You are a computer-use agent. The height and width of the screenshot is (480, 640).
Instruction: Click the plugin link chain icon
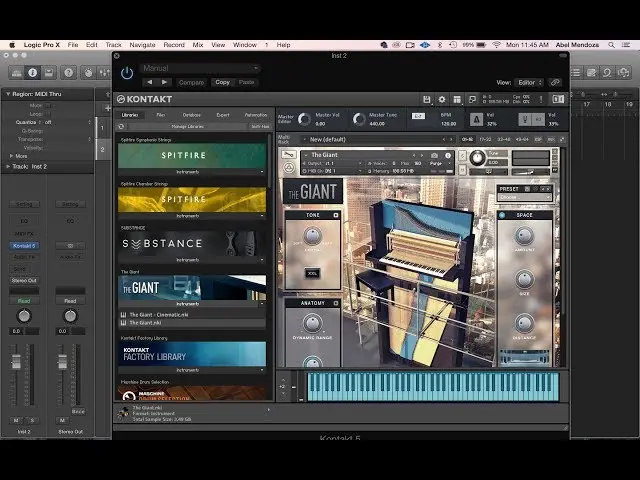click(x=555, y=82)
